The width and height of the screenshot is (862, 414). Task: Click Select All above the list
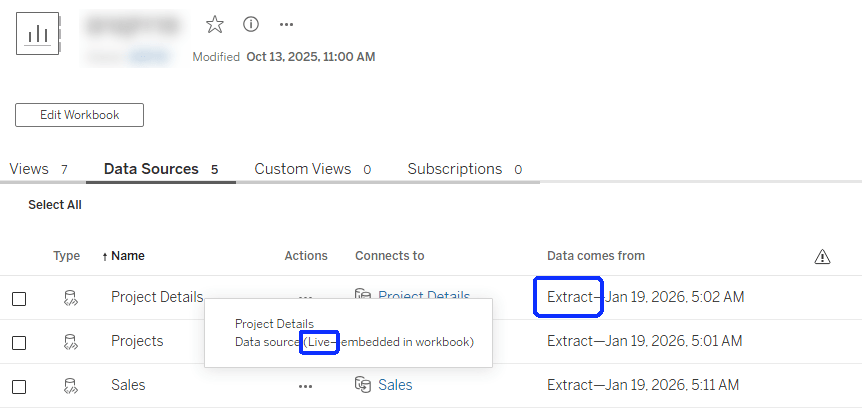click(55, 205)
